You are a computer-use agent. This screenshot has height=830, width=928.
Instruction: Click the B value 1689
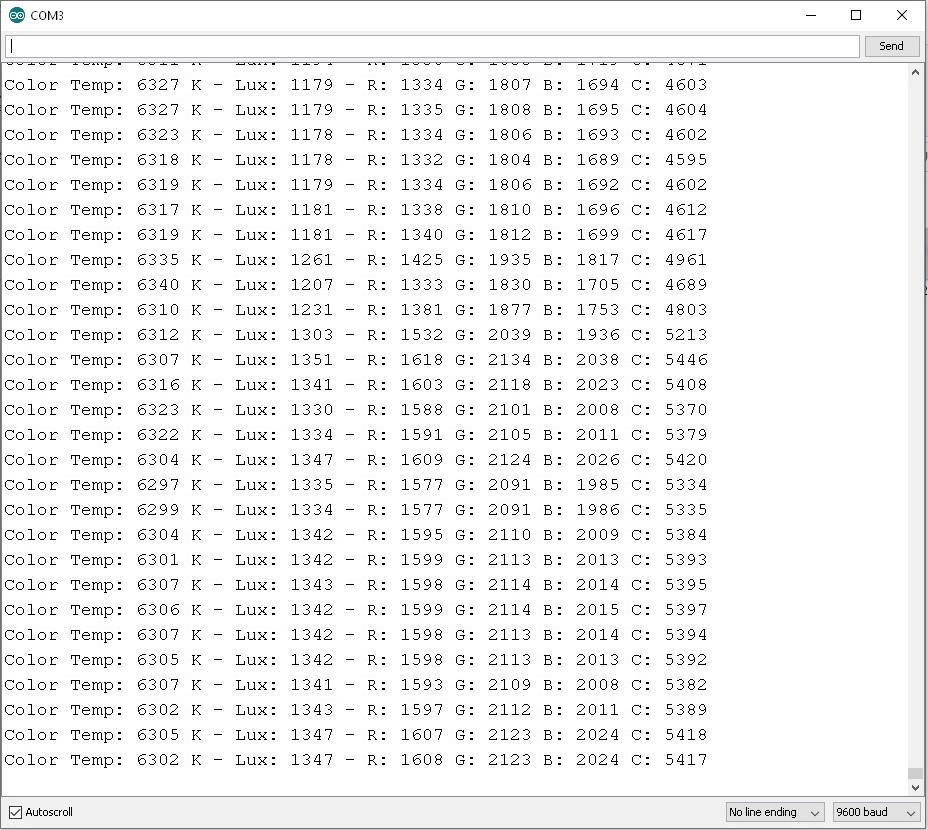[x=598, y=160]
